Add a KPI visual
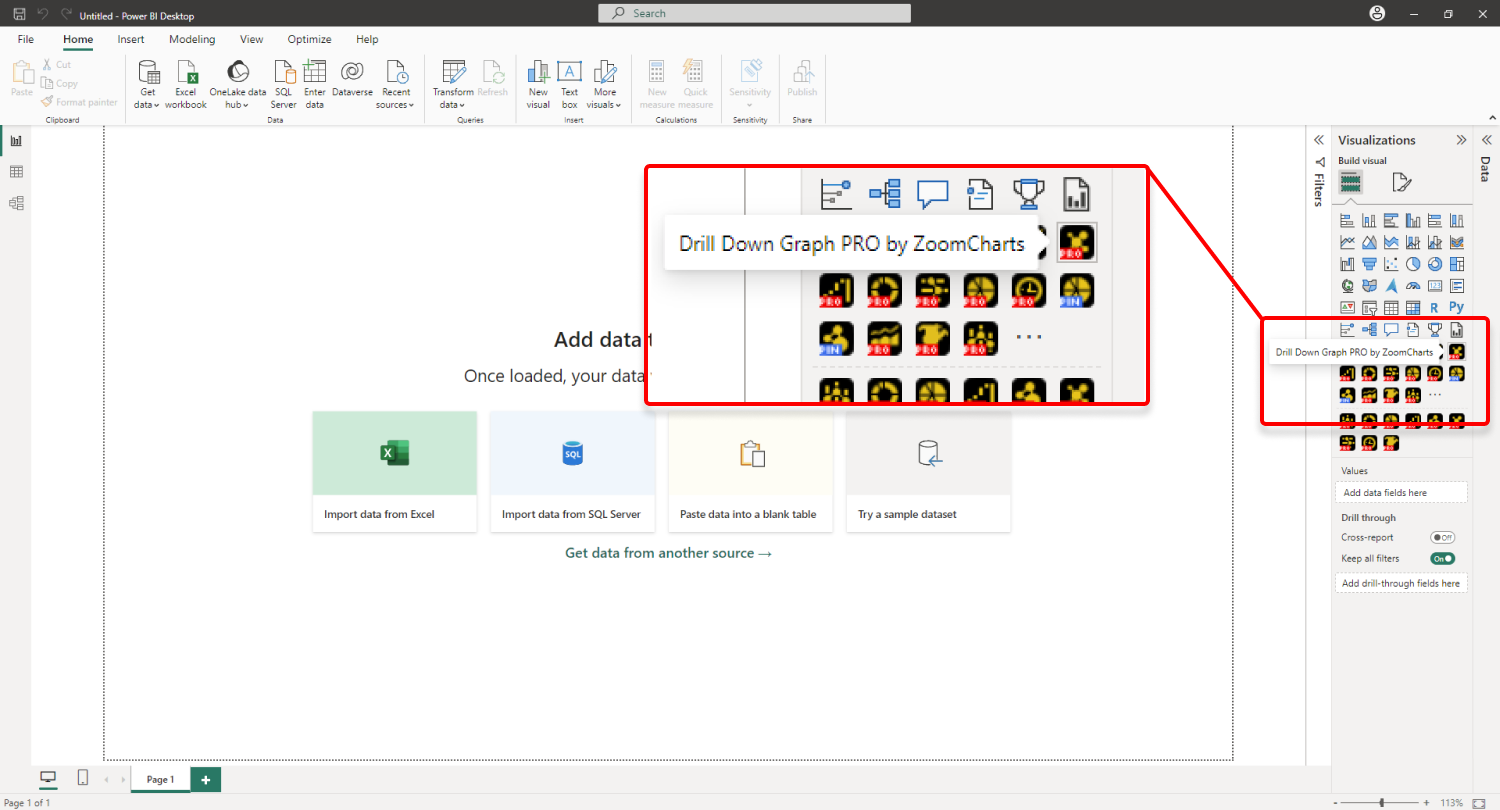 coord(1347,308)
